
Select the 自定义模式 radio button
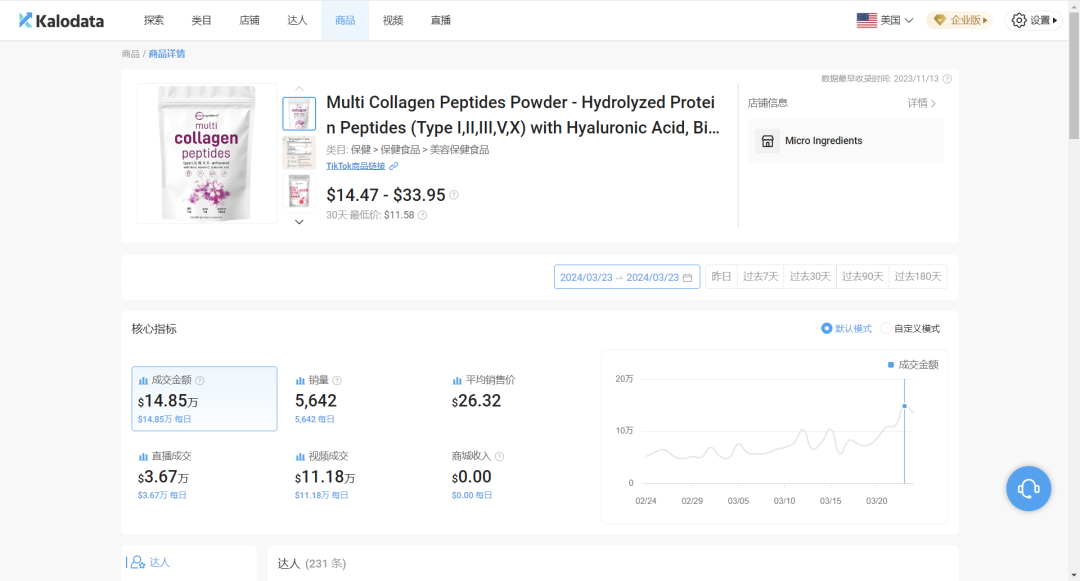pos(886,328)
